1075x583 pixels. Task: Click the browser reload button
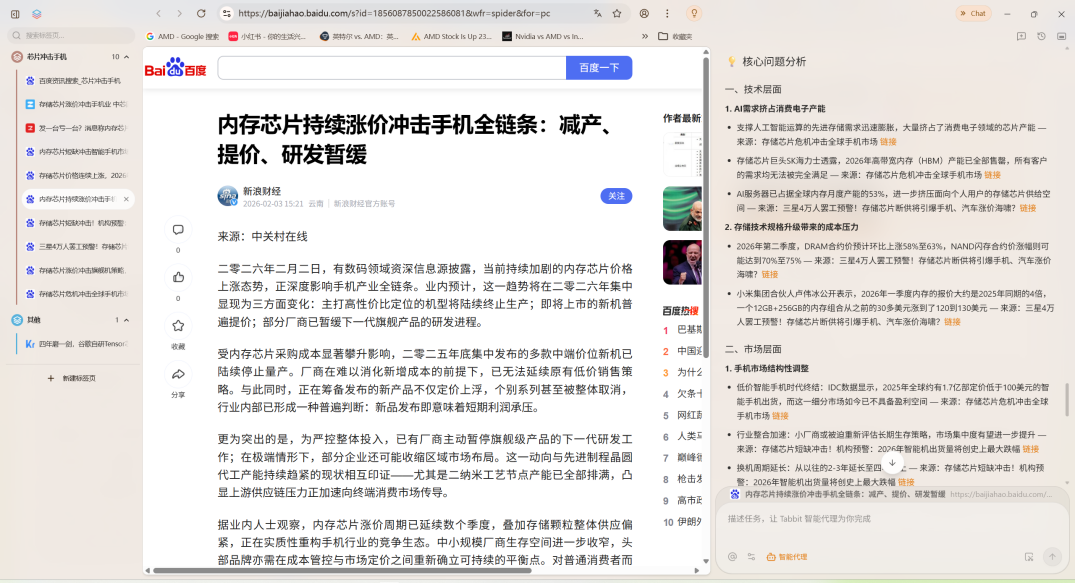[201, 14]
